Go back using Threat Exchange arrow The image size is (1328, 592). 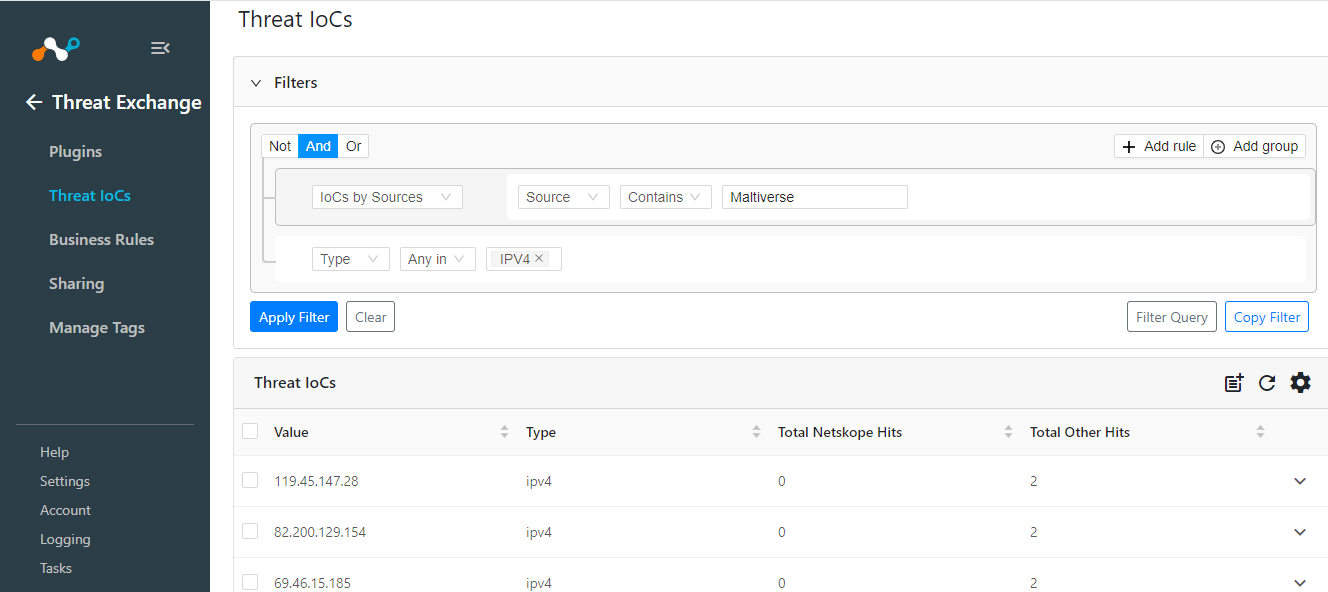pos(34,102)
